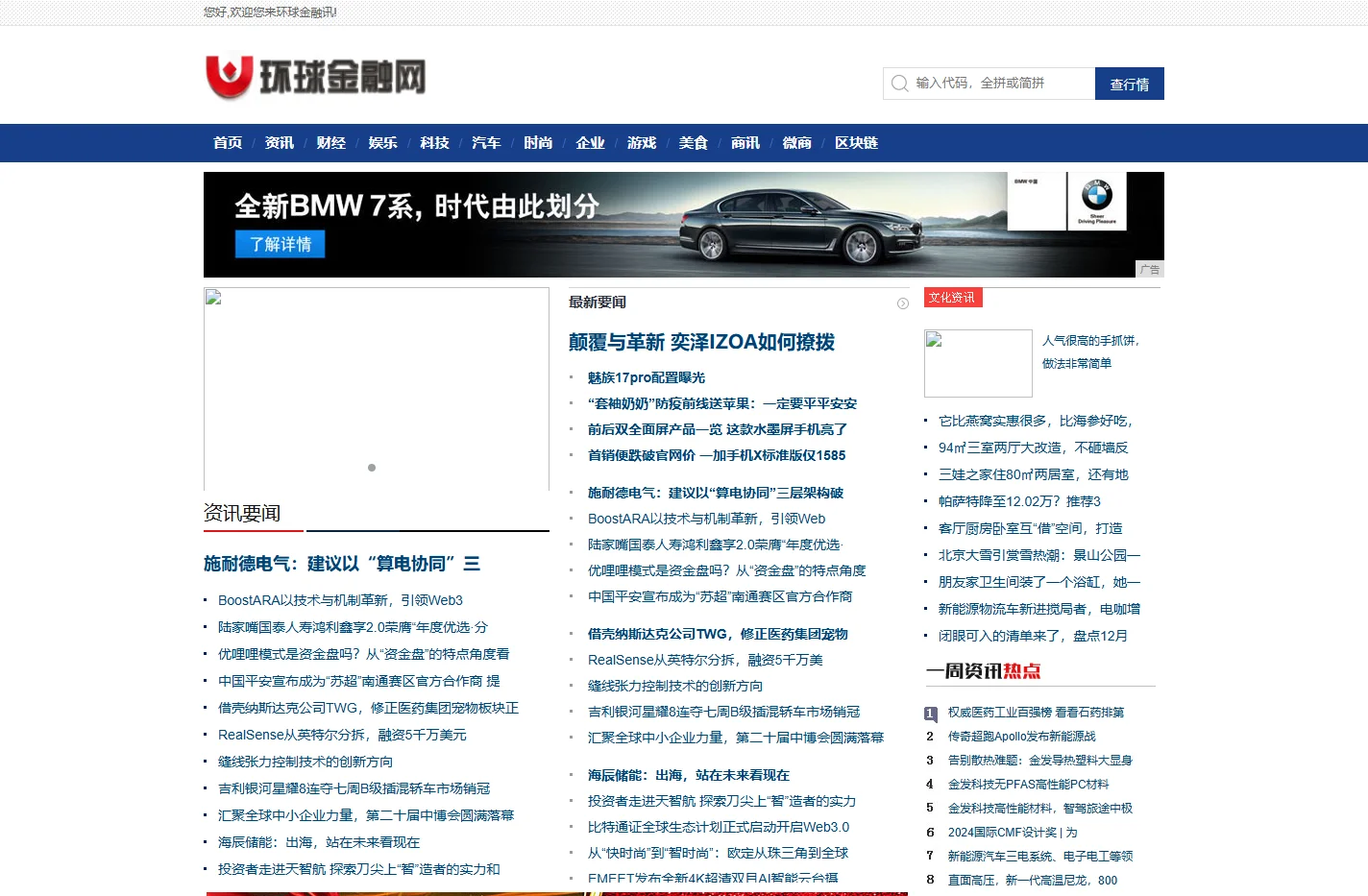
Task: Open left list 海辰储能：出海，站在未来看现在
Action: (319, 842)
